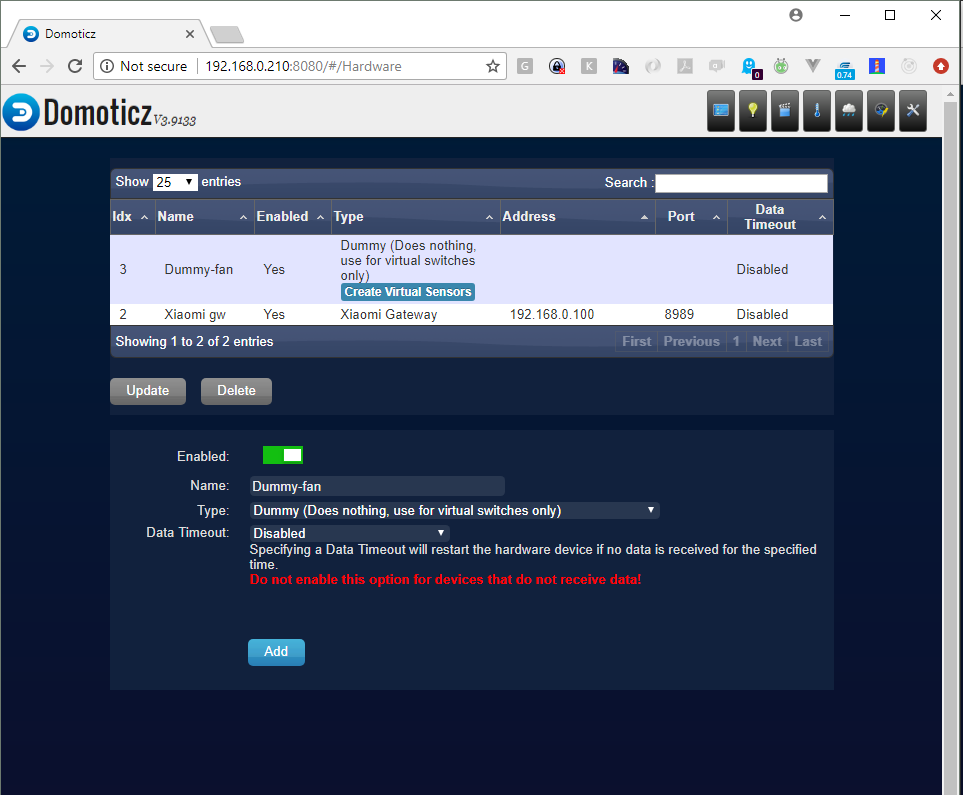This screenshot has width=963, height=795.
Task: Click the Xiaomi Gateway type cell
Action: pyautogui.click(x=389, y=315)
